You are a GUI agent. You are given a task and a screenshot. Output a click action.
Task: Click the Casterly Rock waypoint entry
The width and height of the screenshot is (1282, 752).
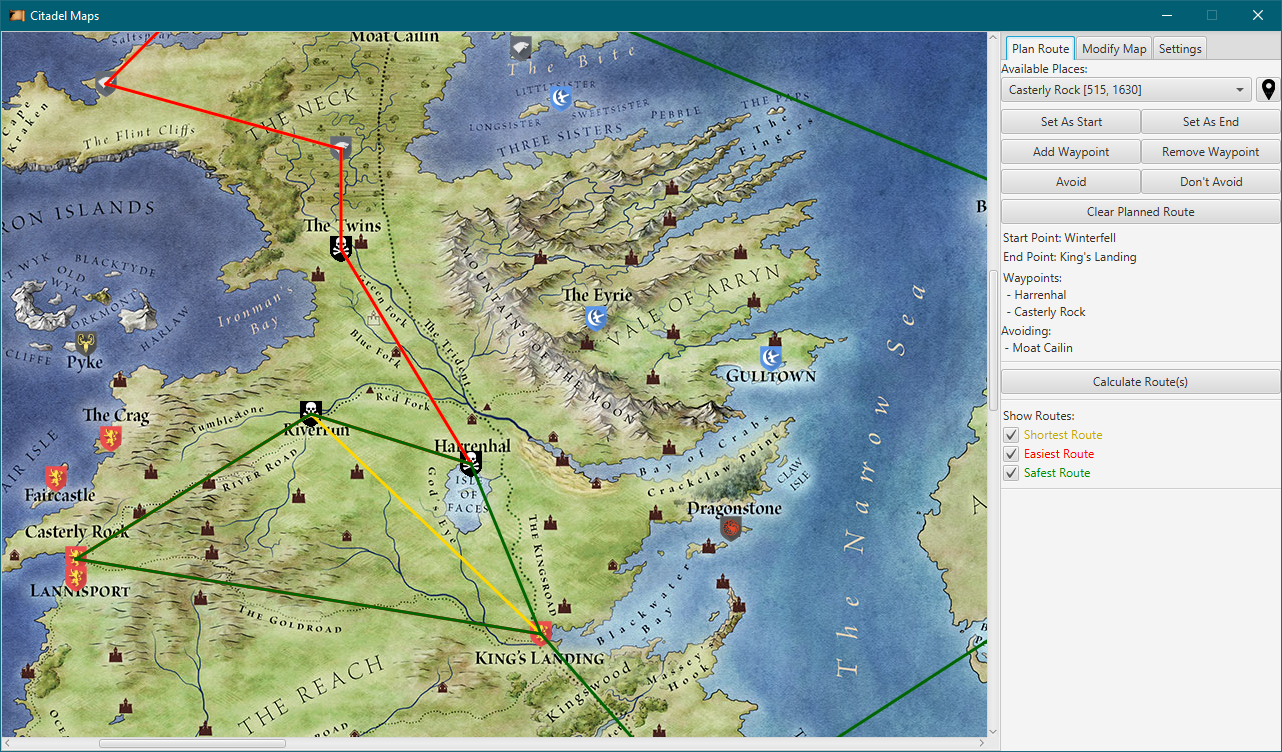[x=1050, y=312]
